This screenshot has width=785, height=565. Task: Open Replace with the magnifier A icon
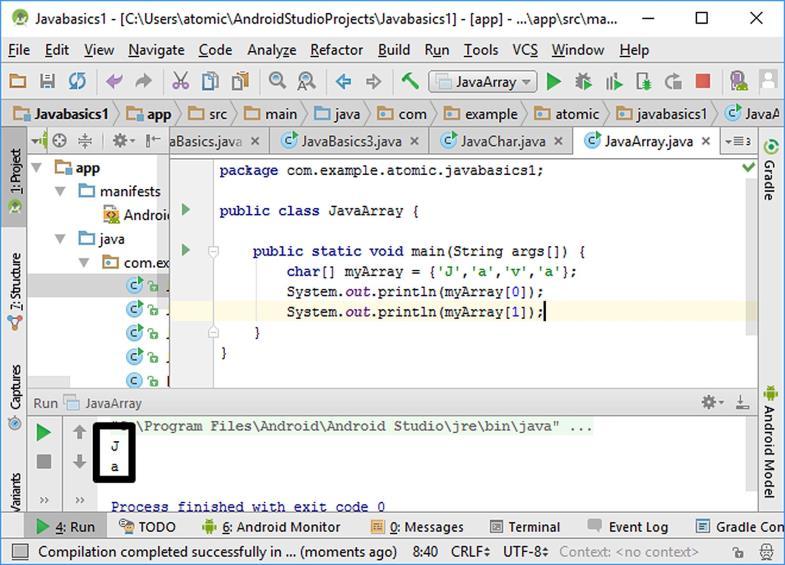coord(306,81)
